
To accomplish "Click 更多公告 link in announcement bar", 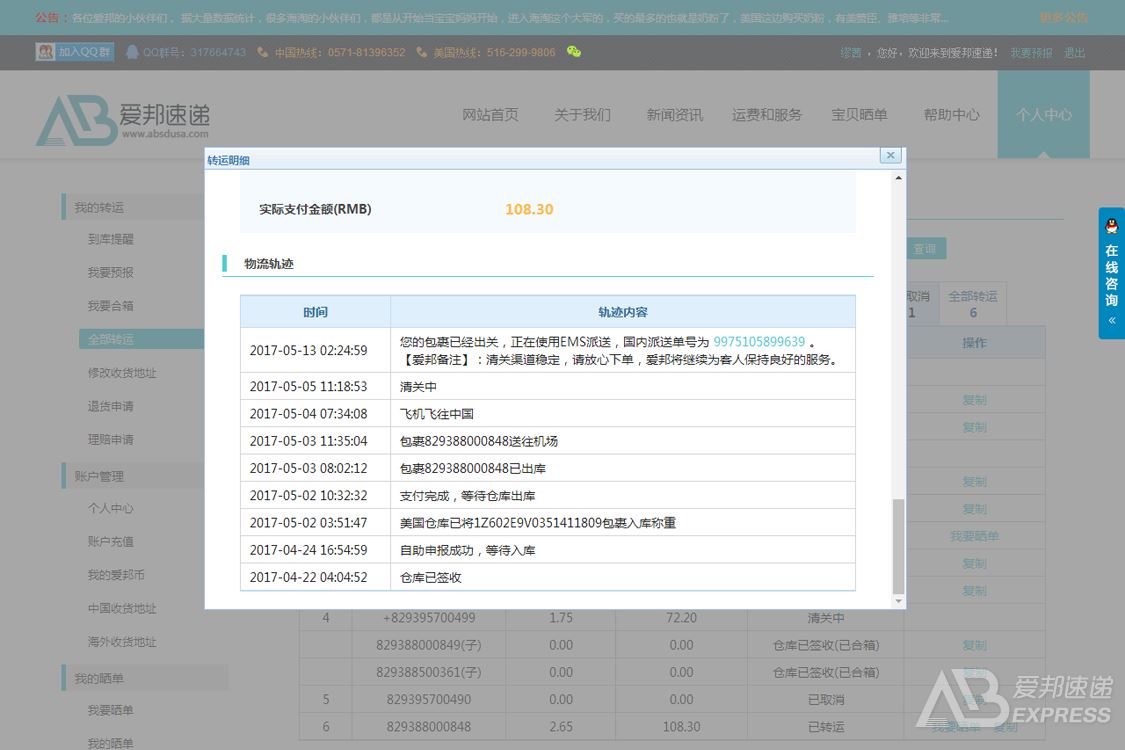I will point(1063,18).
